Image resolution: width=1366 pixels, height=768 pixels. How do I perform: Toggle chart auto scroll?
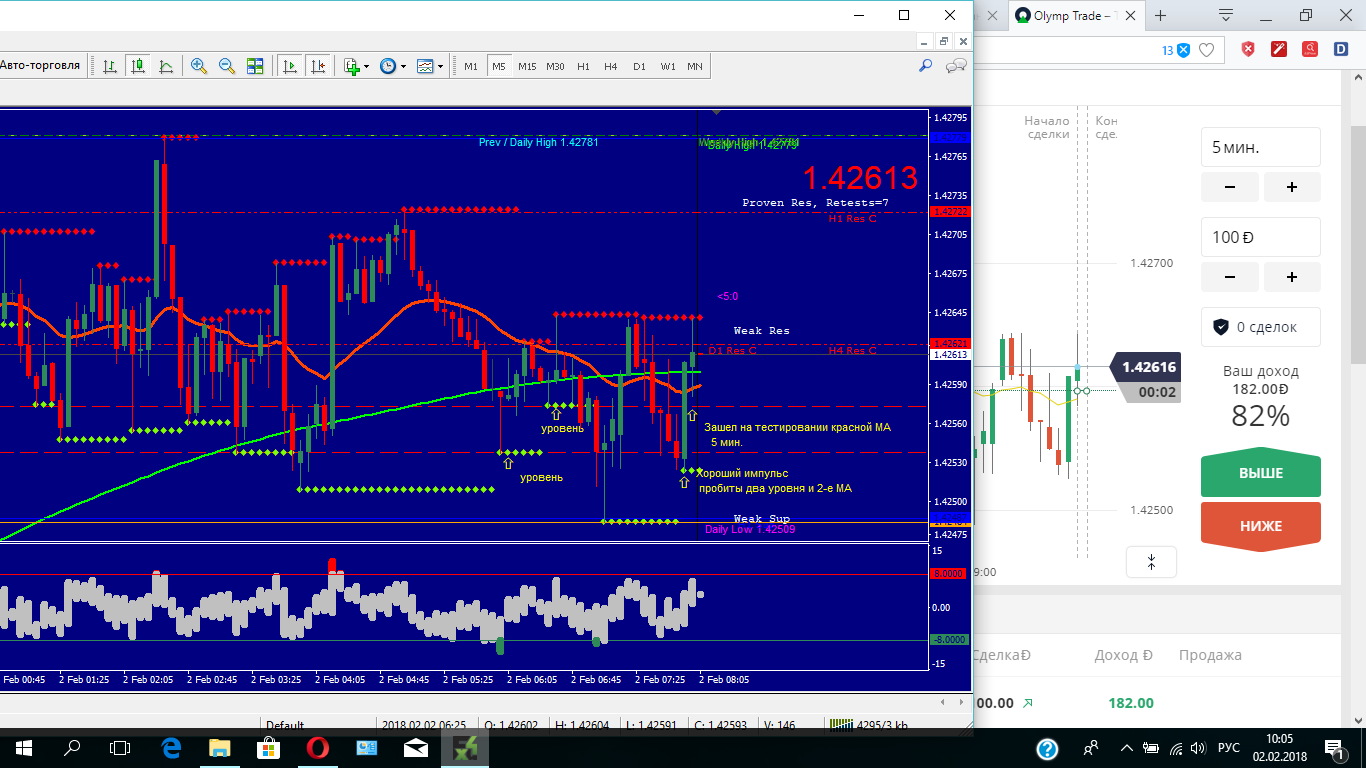click(x=289, y=66)
